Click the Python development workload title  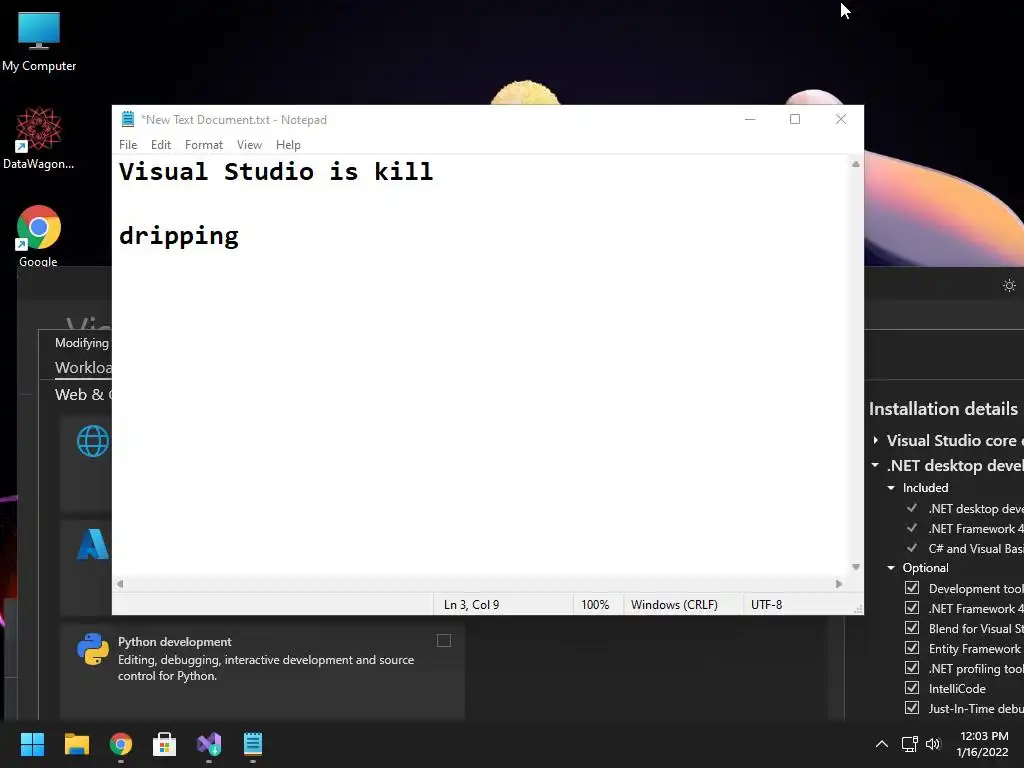click(x=174, y=642)
